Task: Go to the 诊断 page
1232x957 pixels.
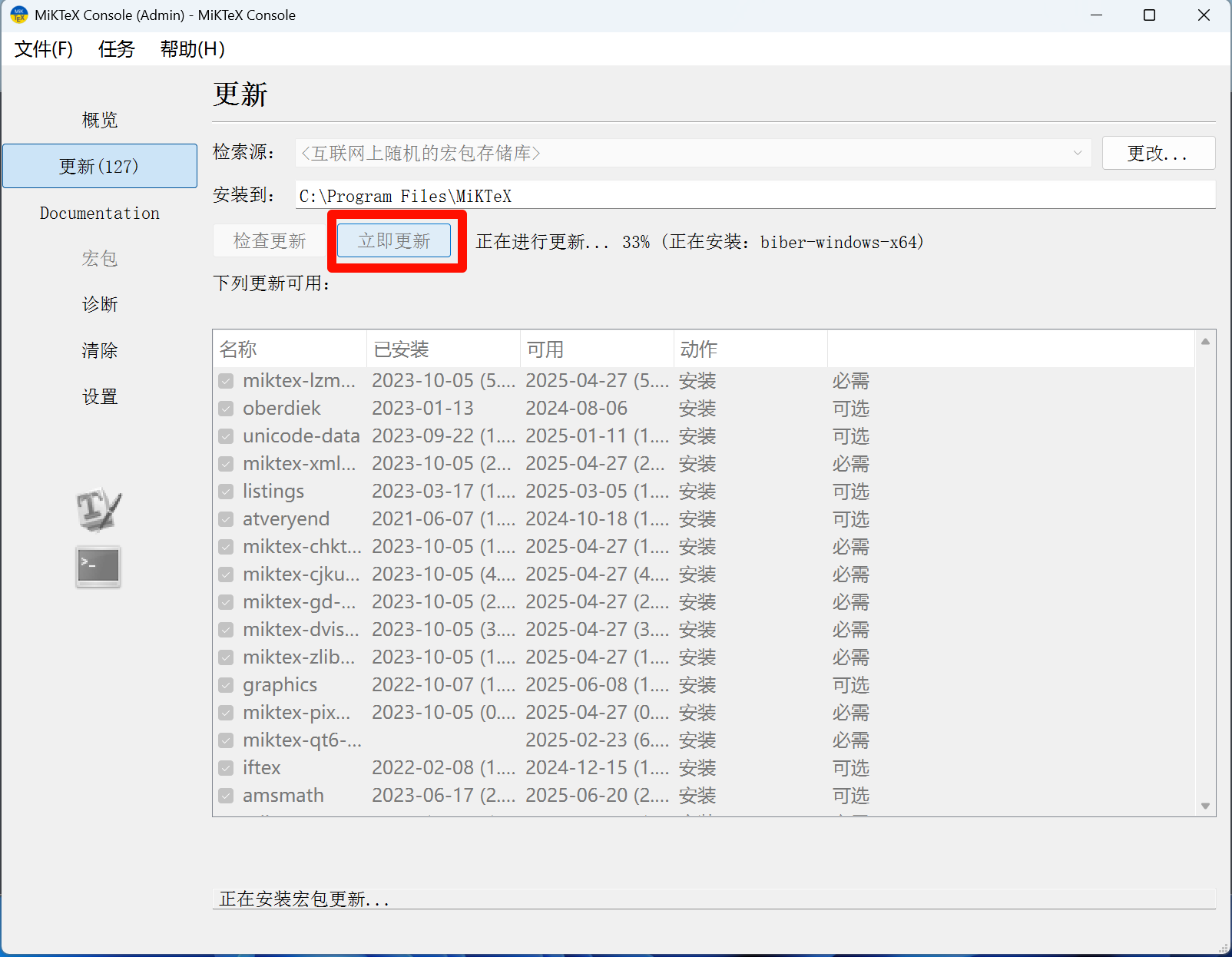Action: (100, 304)
